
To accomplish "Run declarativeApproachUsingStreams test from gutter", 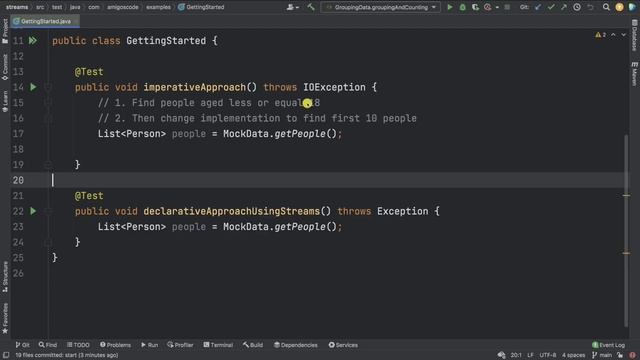I will [x=33, y=211].
